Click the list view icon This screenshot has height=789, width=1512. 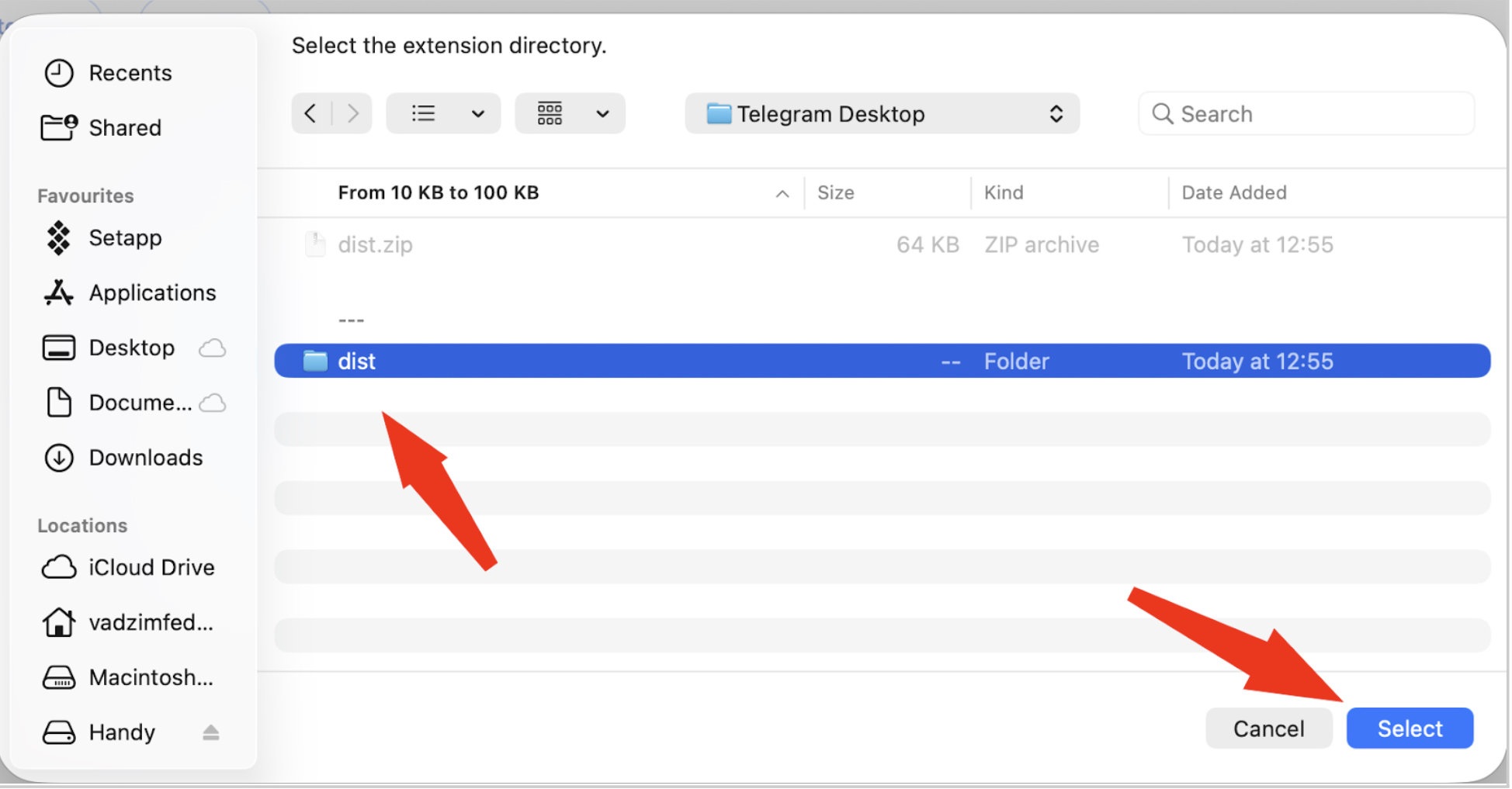pyautogui.click(x=423, y=113)
